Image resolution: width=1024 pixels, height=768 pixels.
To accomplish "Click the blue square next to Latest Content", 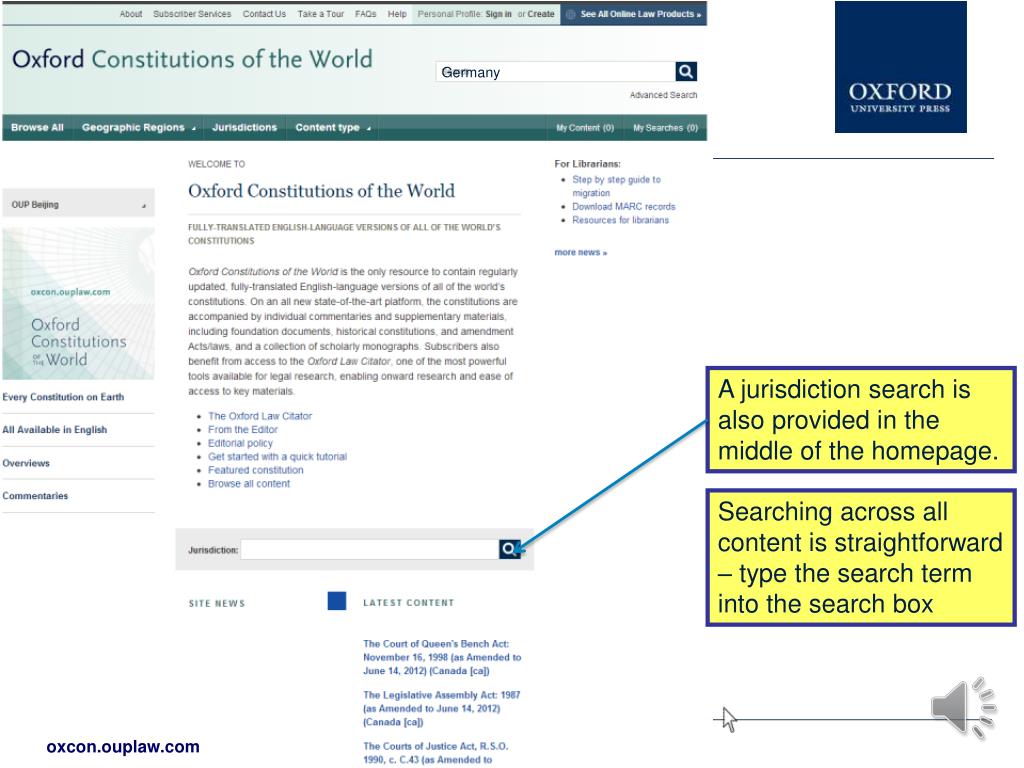I will [x=337, y=601].
